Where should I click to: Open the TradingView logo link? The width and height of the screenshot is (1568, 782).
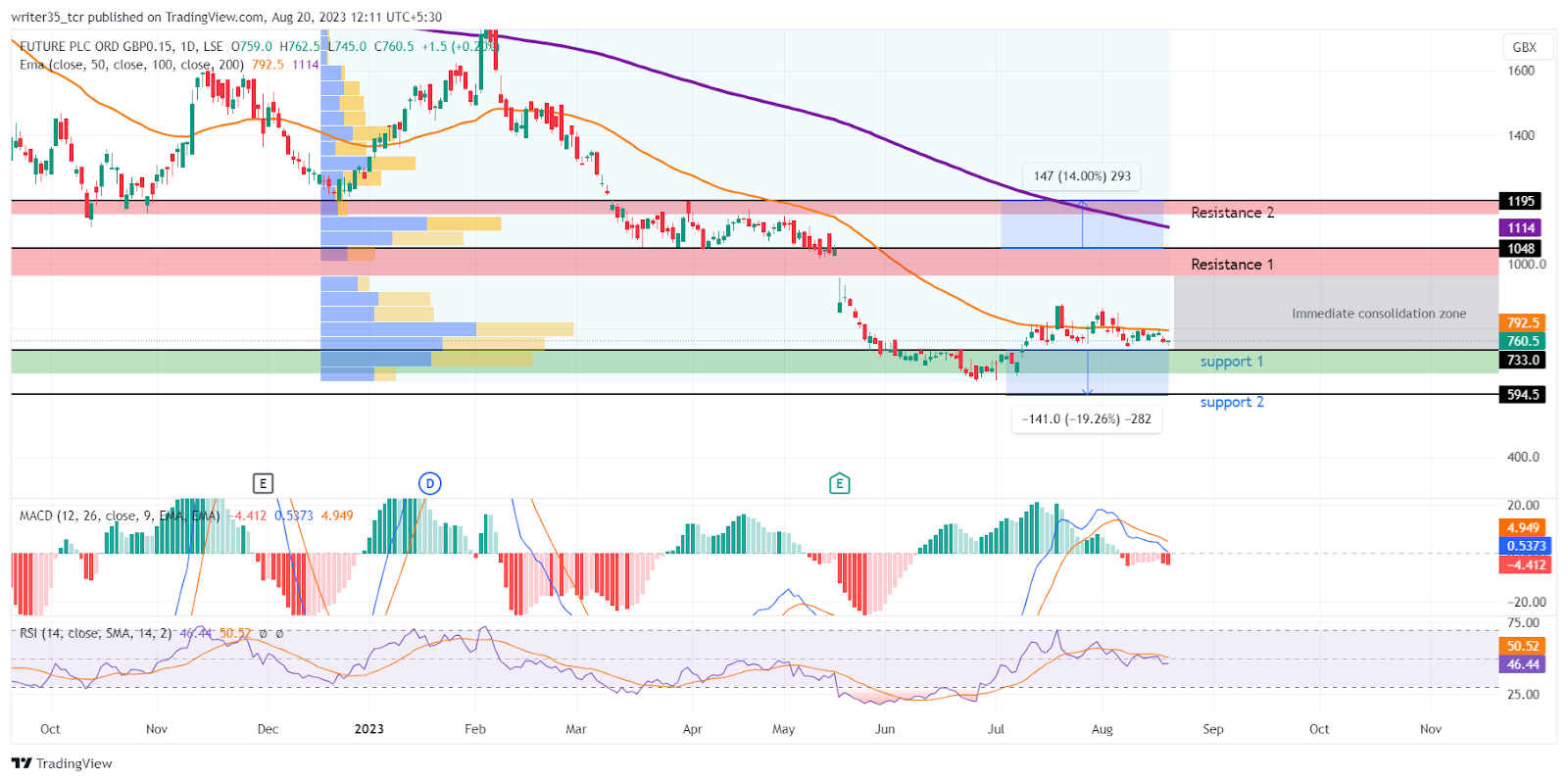[62, 763]
